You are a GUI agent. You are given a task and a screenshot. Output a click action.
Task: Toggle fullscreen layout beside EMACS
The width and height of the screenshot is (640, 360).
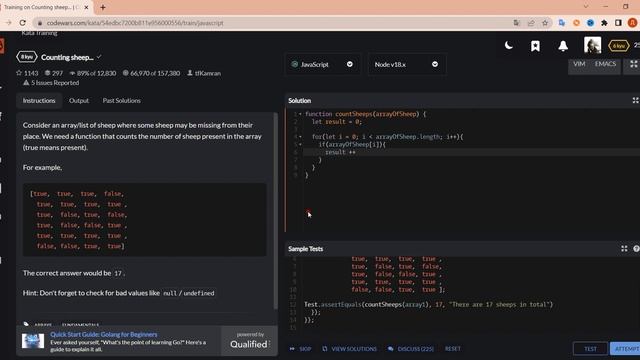pyautogui.click(x=633, y=64)
